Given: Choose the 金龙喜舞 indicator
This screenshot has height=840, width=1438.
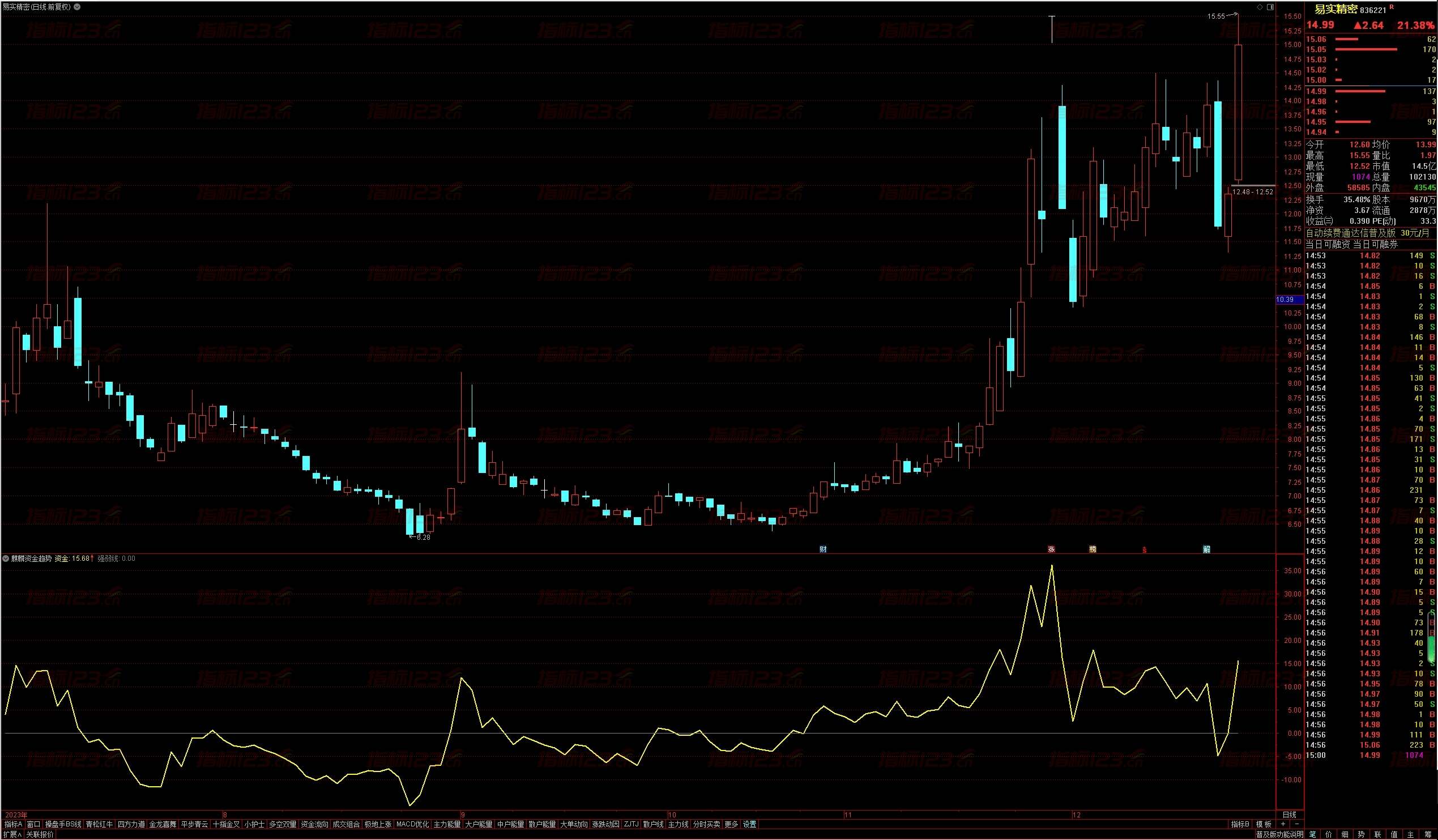Looking at the screenshot, I should click(163, 824).
